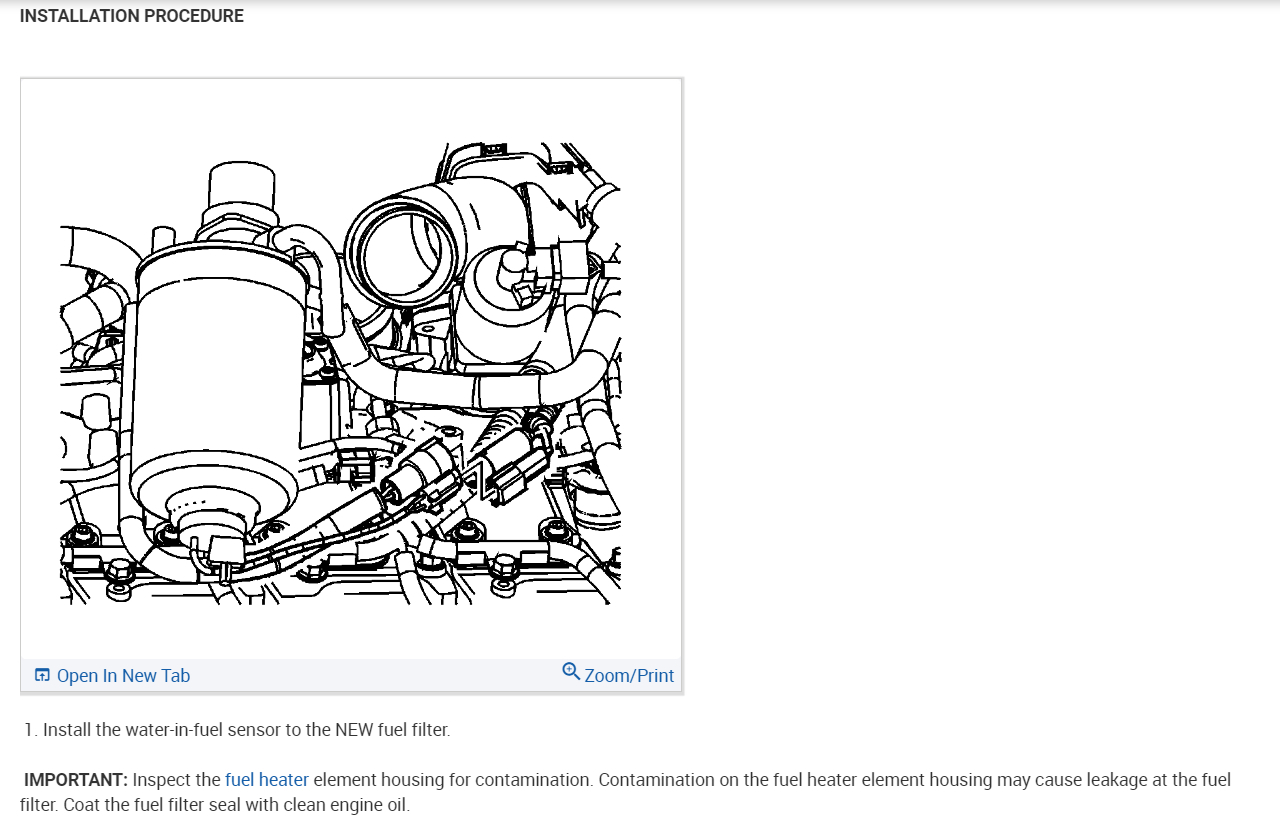Select the INSTALLATION PROCEDURE heading
The width and height of the screenshot is (1280, 833).
click(x=132, y=16)
